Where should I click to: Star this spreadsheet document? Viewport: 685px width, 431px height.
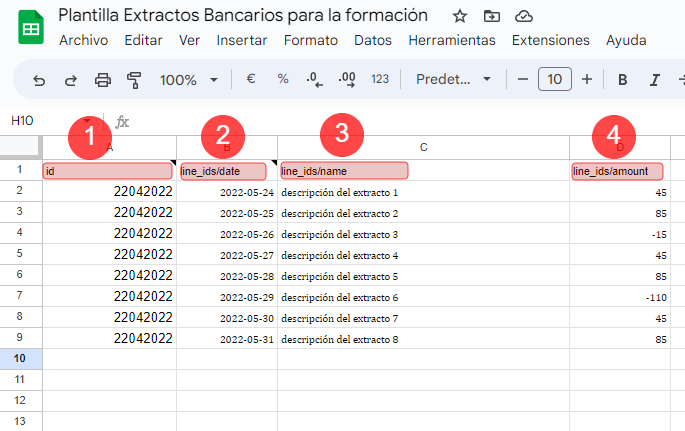pos(460,16)
